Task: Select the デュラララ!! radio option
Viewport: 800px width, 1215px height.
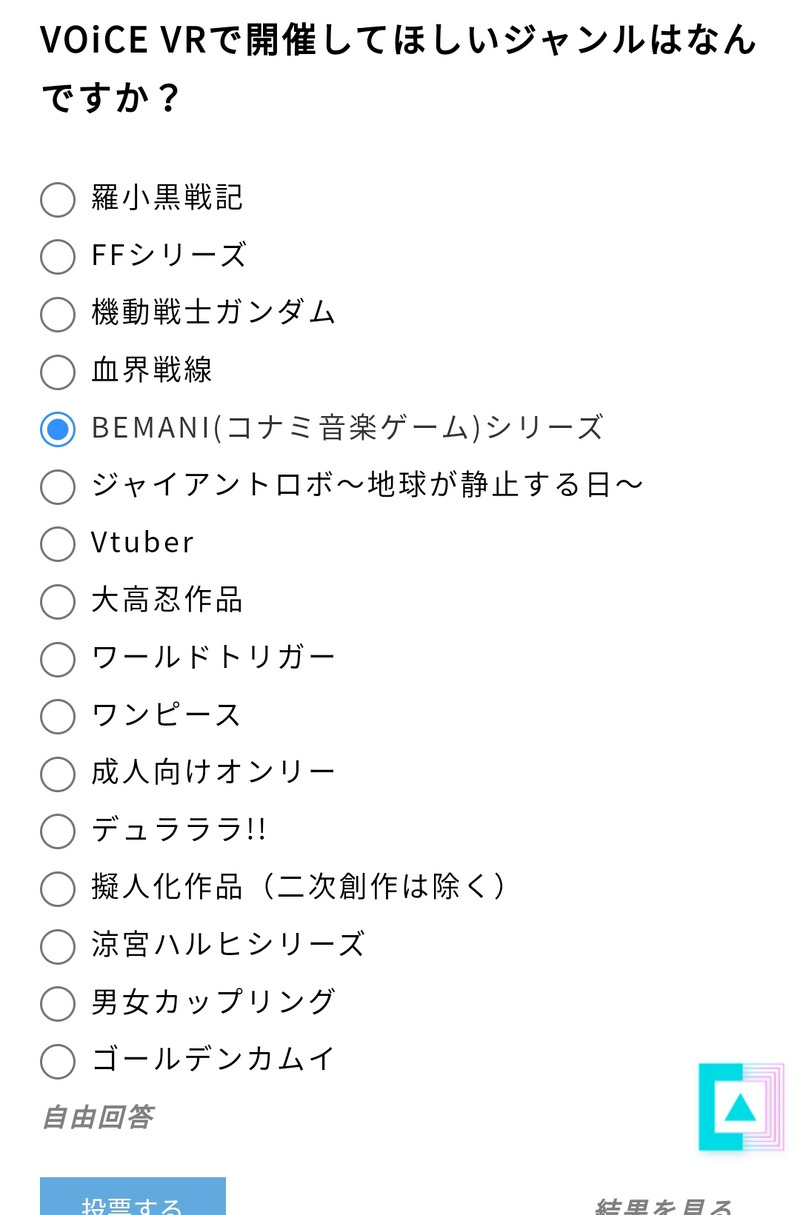Action: pos(58,831)
